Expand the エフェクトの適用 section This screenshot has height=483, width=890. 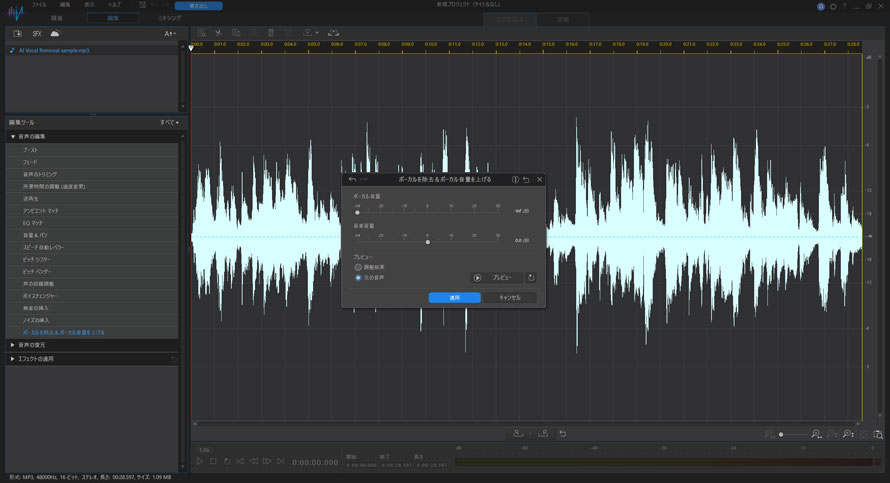(40, 358)
